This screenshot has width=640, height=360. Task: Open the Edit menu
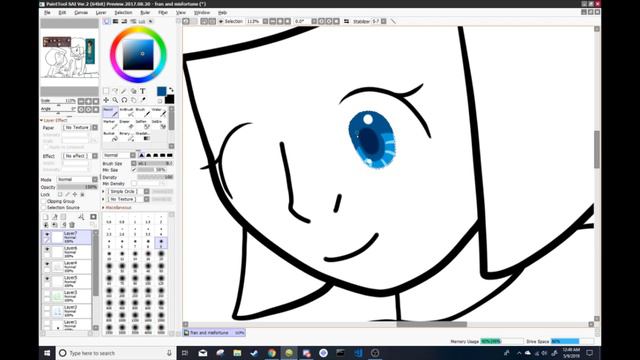pos(62,13)
